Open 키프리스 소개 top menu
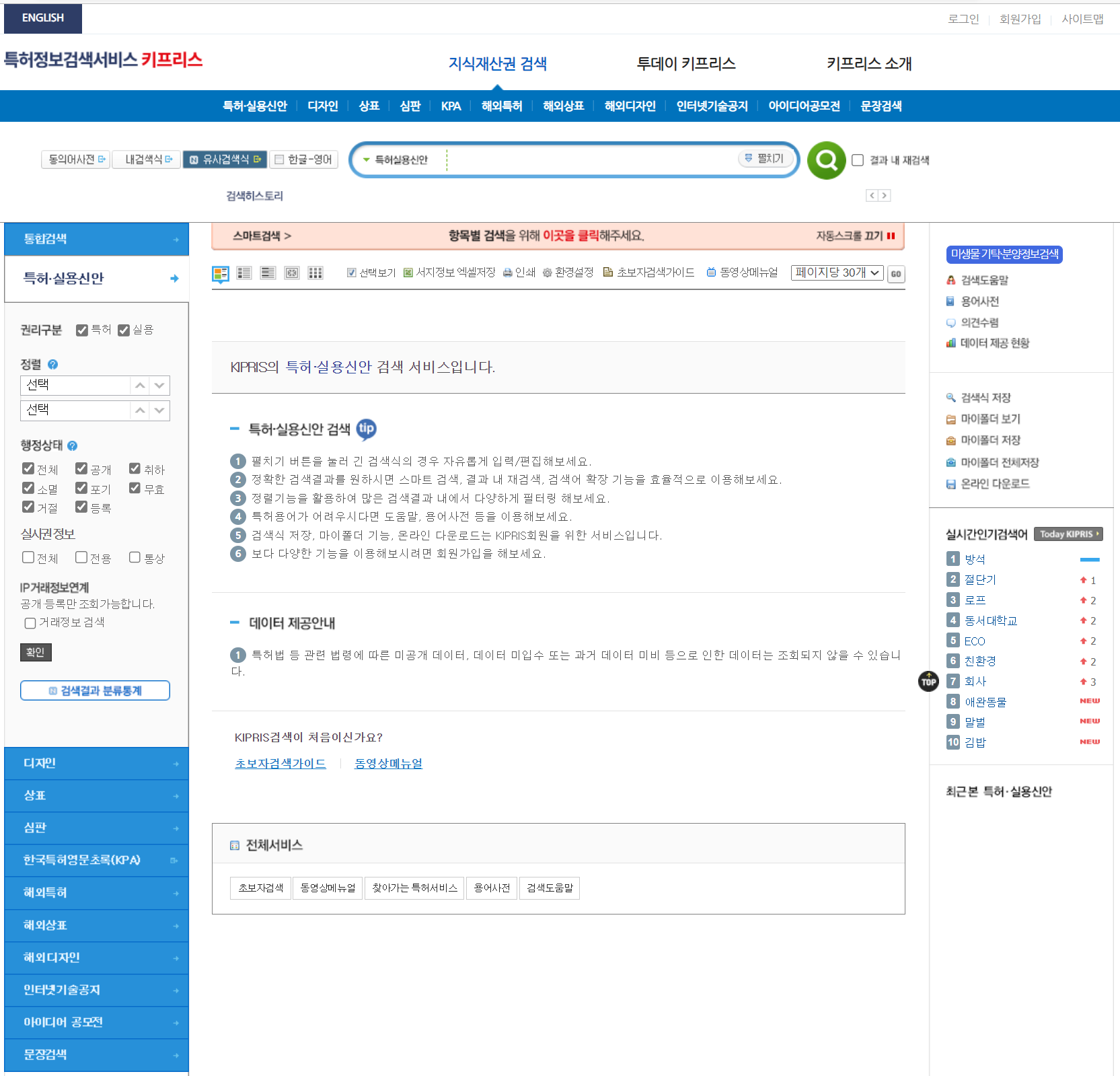Viewport: 1120px width, 1076px height. tap(869, 63)
